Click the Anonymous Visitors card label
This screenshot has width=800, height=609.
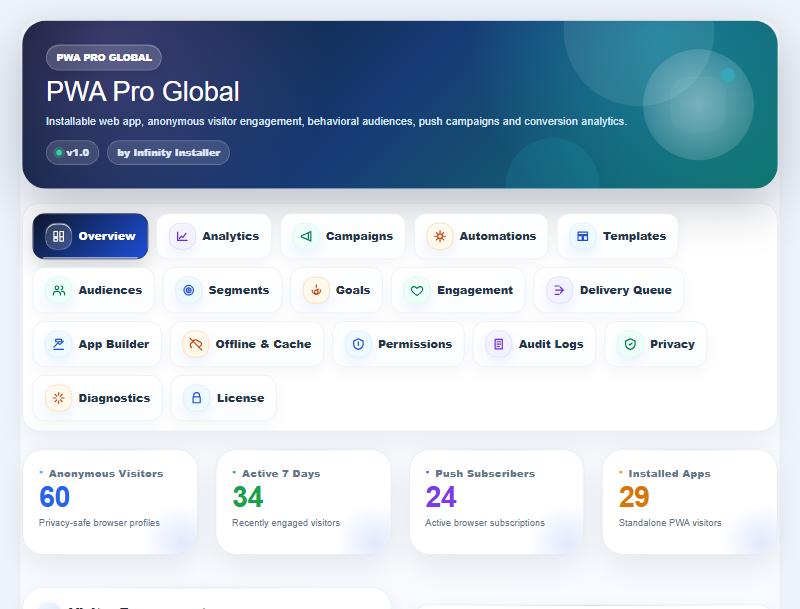(106, 474)
